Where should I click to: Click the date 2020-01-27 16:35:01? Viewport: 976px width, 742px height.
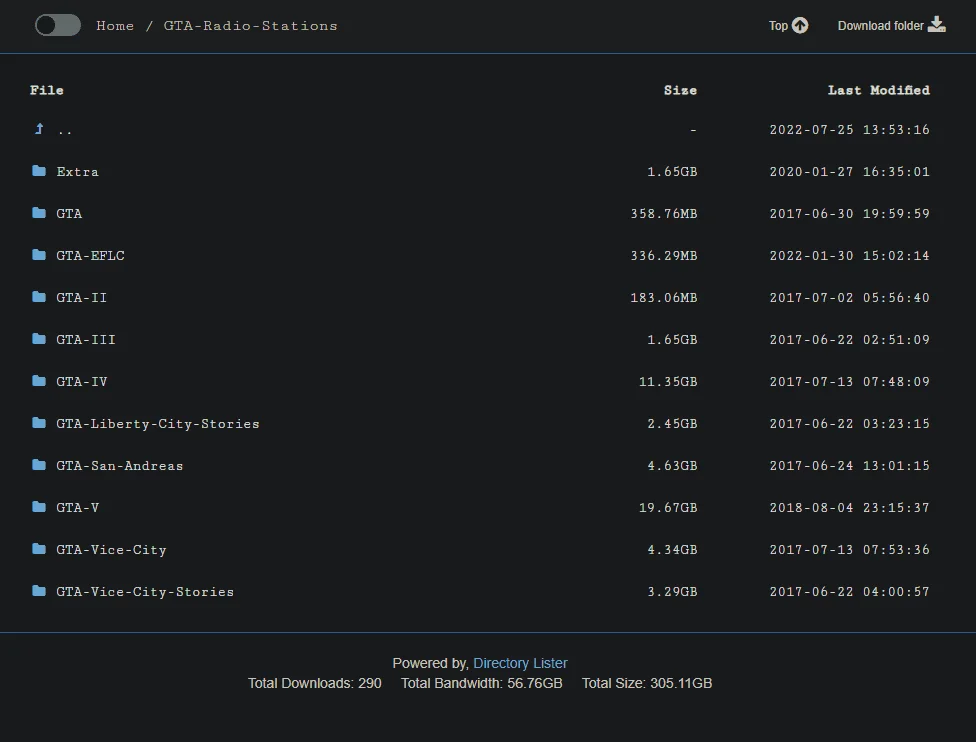850,172
